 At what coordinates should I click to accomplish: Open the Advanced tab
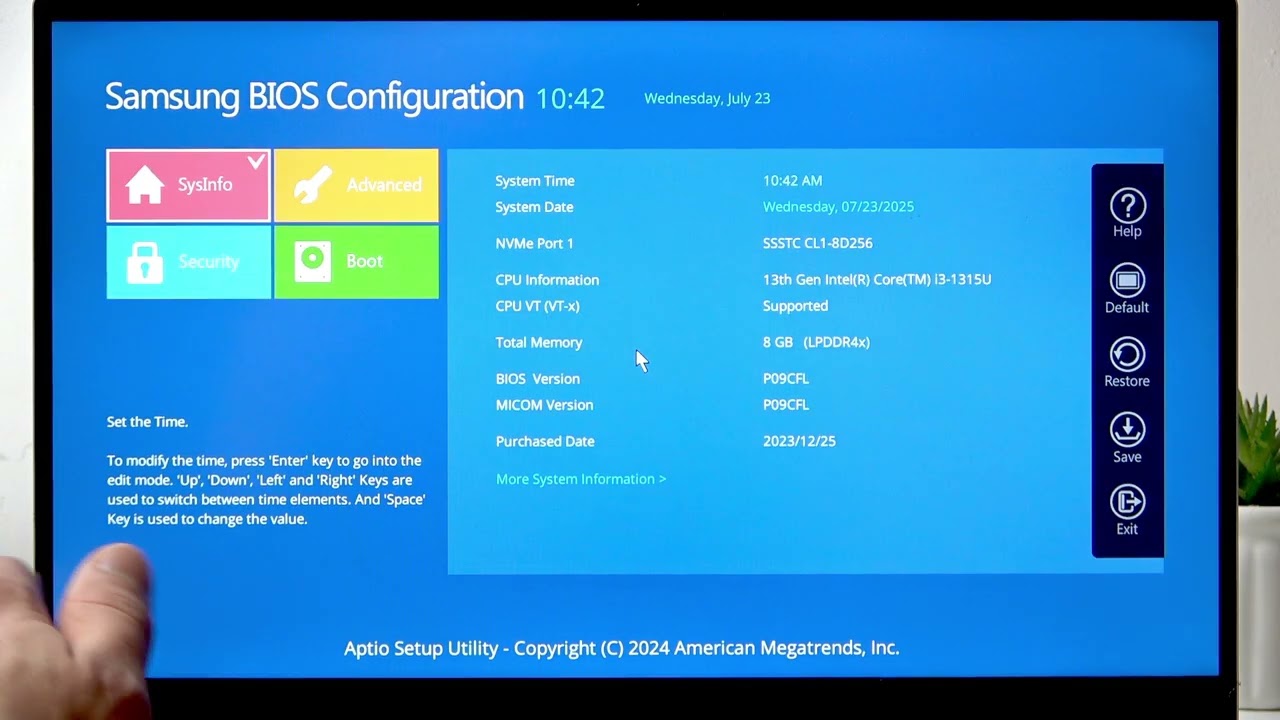[x=383, y=185]
